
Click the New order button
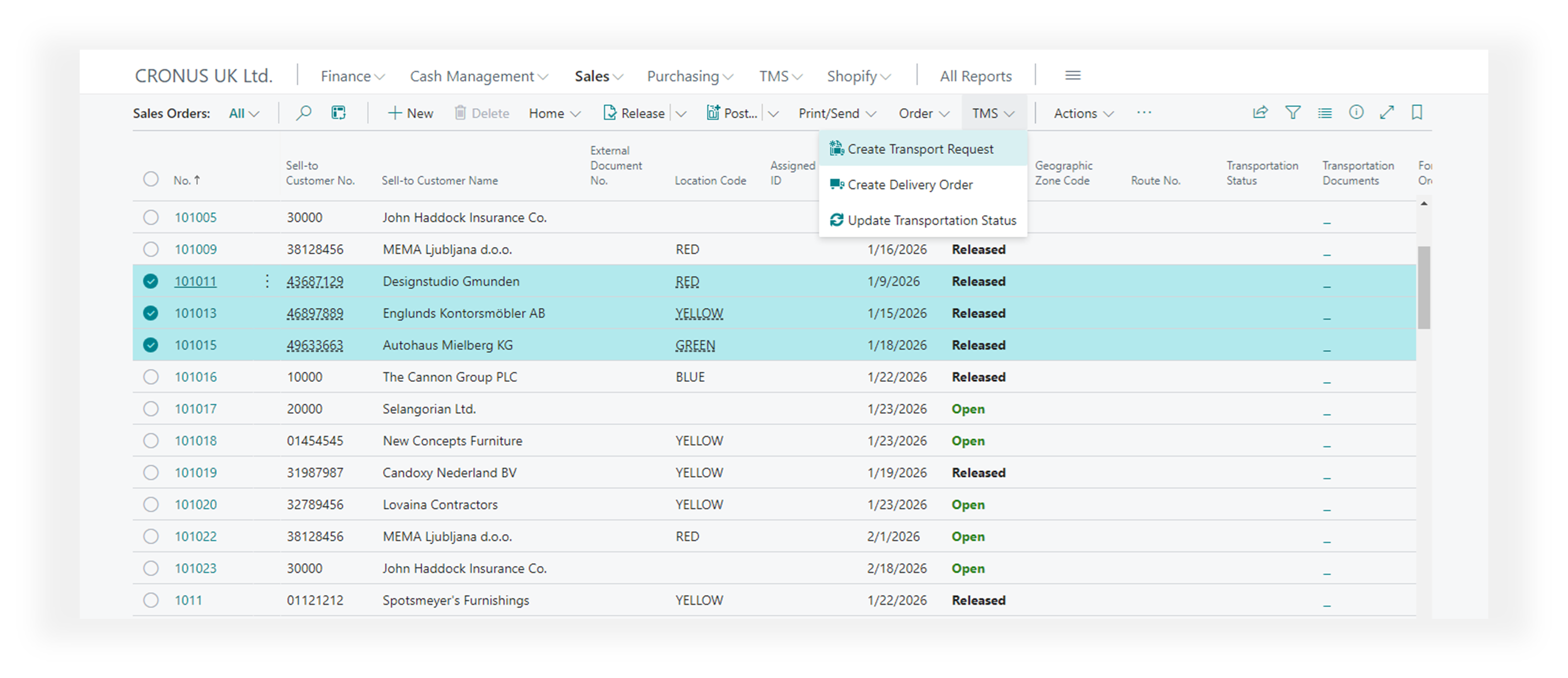coord(411,113)
